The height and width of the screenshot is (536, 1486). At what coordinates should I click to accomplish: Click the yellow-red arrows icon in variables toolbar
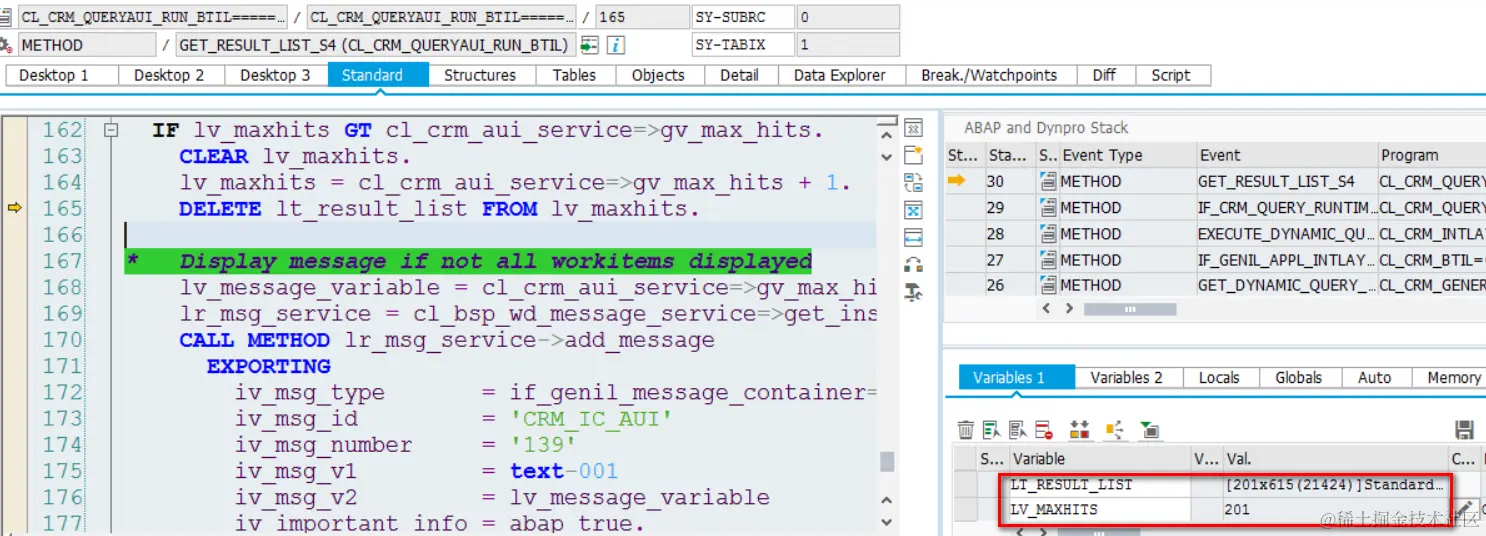click(1079, 430)
